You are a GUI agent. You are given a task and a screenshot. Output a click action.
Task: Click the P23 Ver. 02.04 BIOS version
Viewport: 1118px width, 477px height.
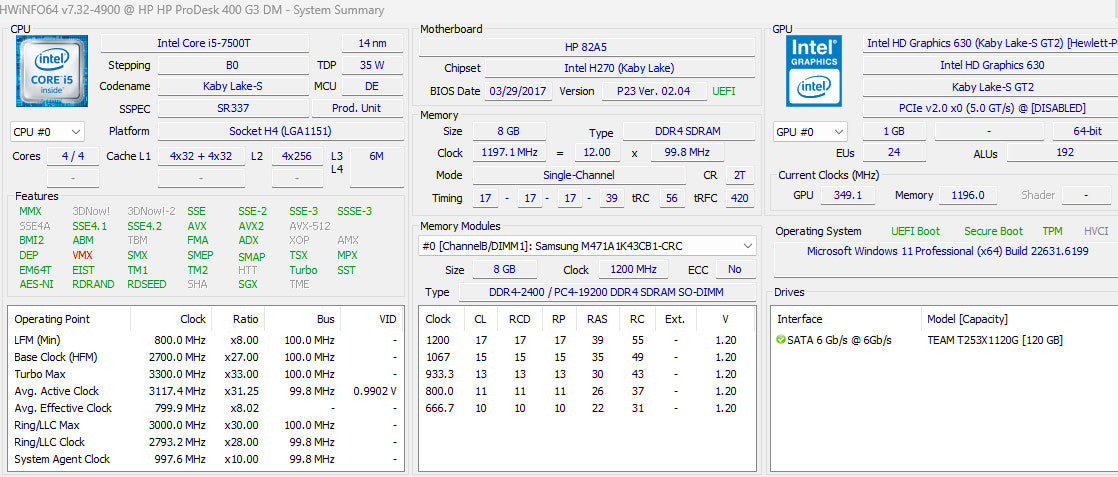(x=653, y=91)
